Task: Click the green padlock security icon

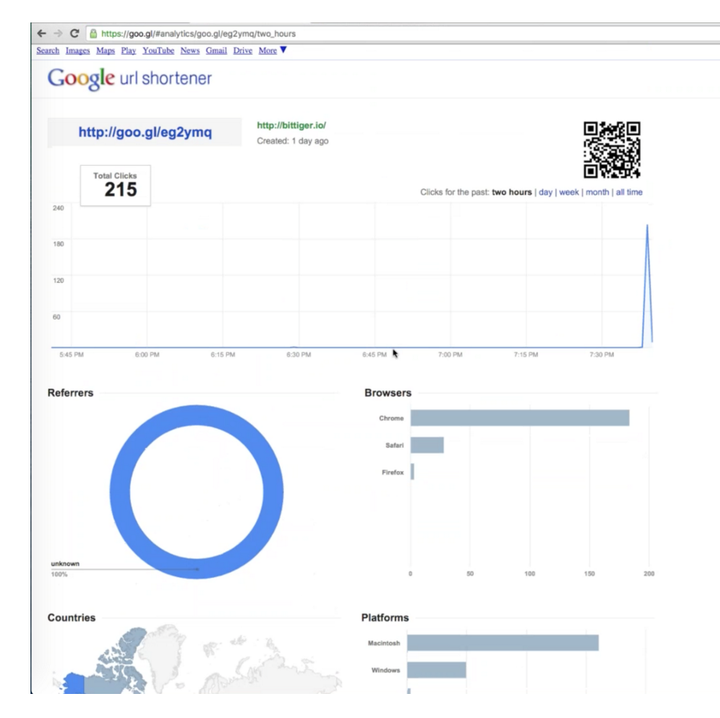Action: [x=93, y=34]
